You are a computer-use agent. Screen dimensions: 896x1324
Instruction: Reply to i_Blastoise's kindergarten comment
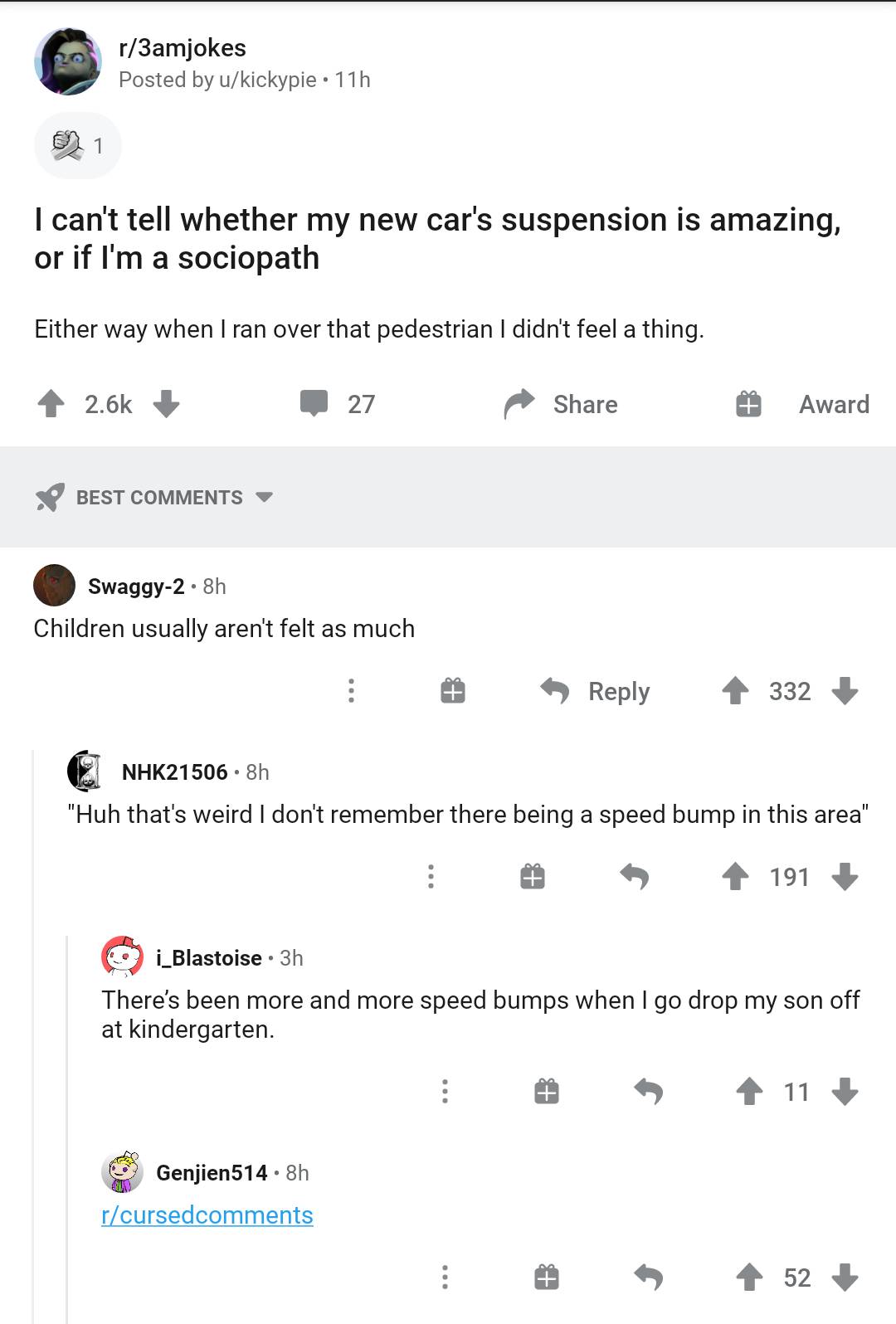click(649, 1092)
